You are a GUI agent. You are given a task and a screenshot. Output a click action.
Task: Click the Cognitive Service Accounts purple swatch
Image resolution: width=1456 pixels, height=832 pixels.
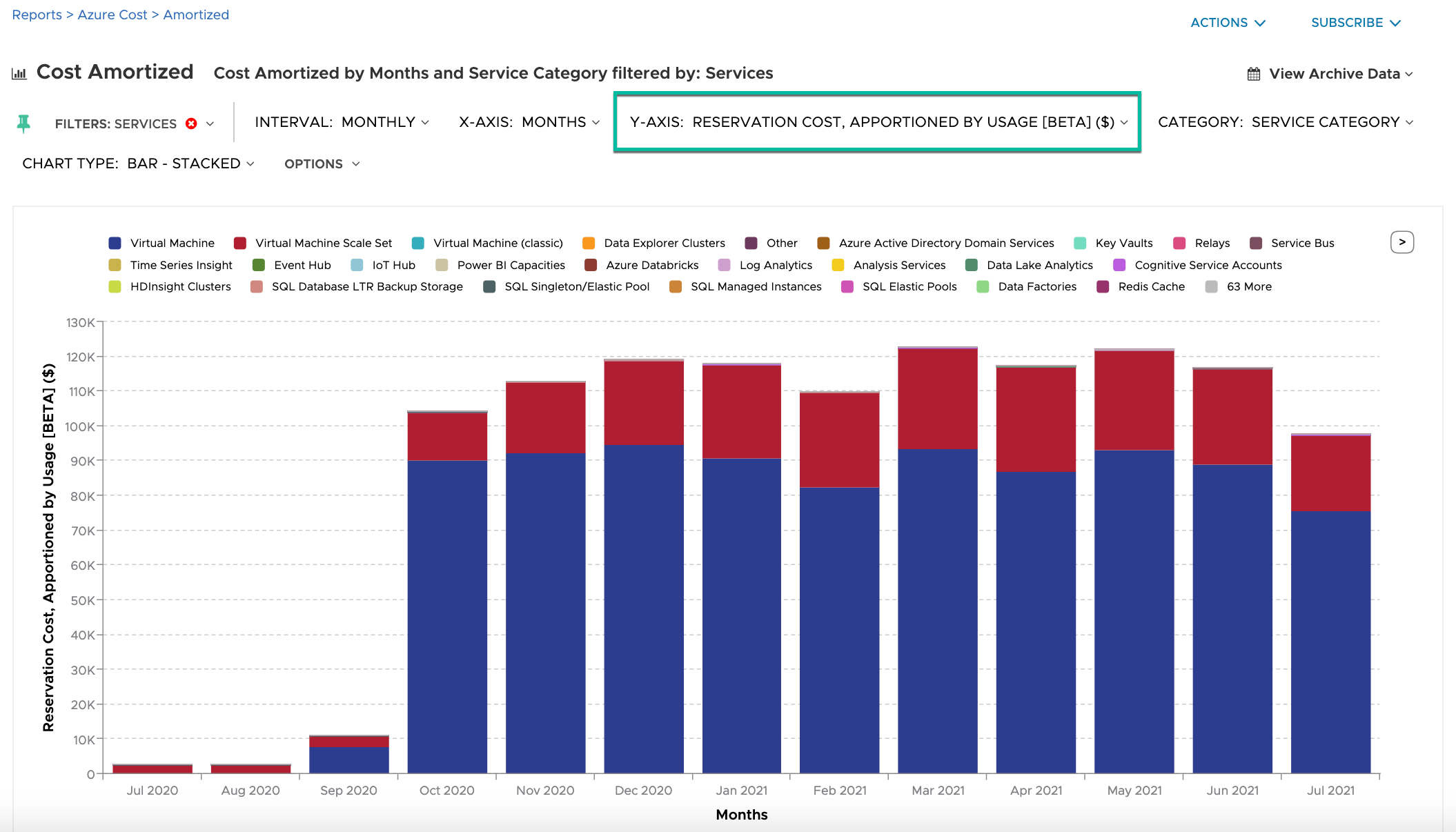1119,265
